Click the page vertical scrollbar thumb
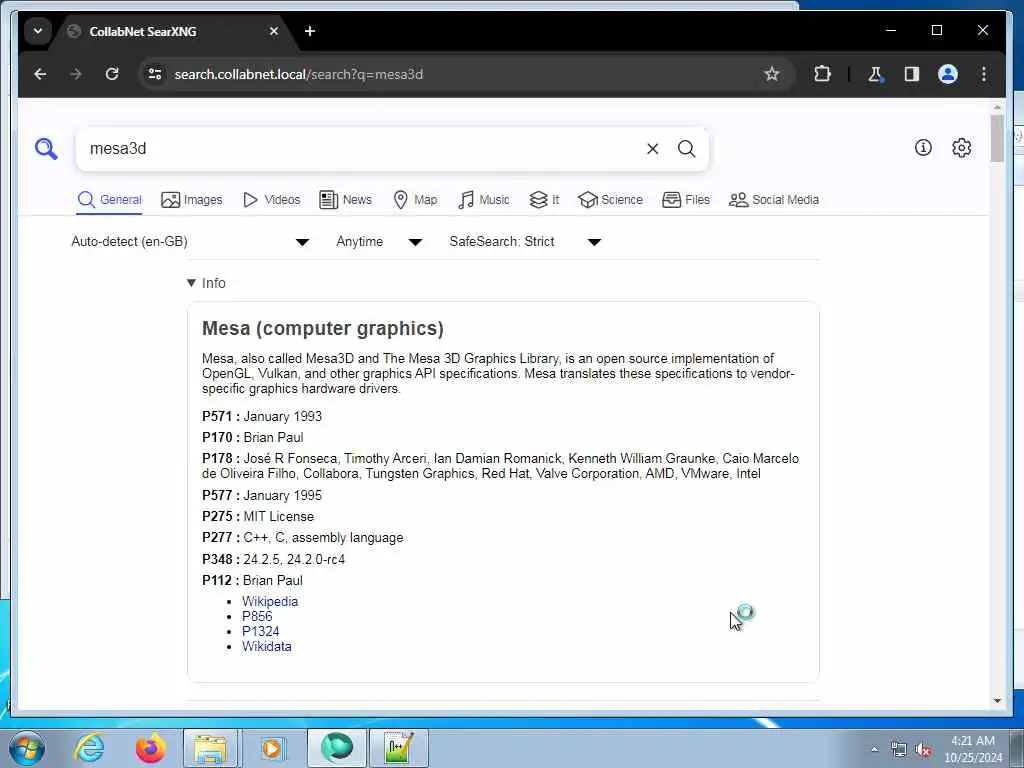1024x768 pixels. (x=997, y=138)
